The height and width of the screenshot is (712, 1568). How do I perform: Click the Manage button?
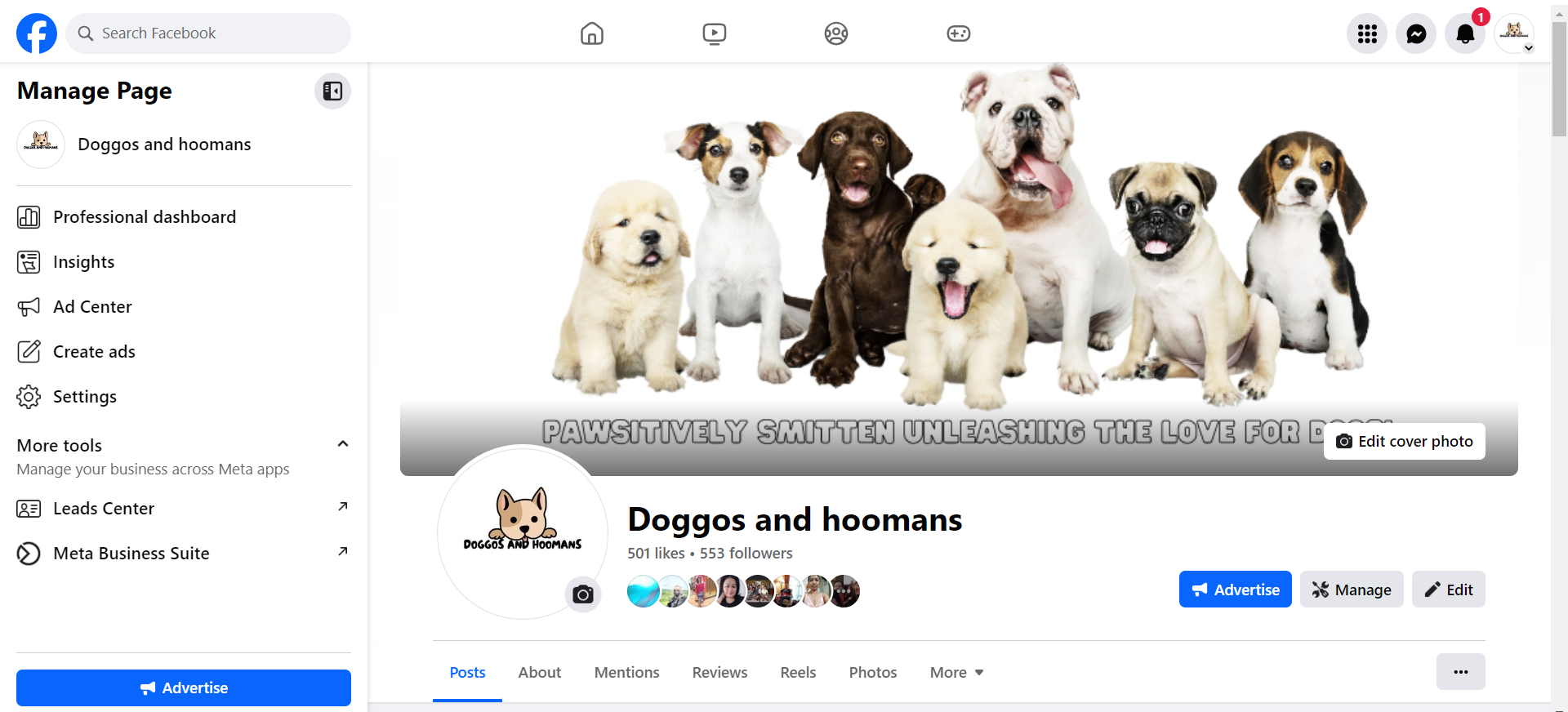pyautogui.click(x=1352, y=590)
